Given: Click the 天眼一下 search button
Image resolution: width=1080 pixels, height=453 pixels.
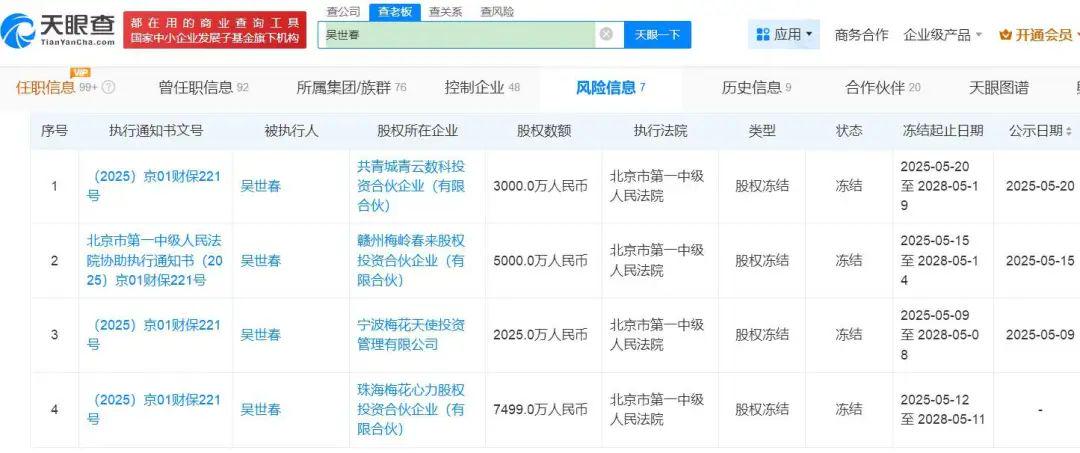Looking at the screenshot, I should (x=657, y=34).
